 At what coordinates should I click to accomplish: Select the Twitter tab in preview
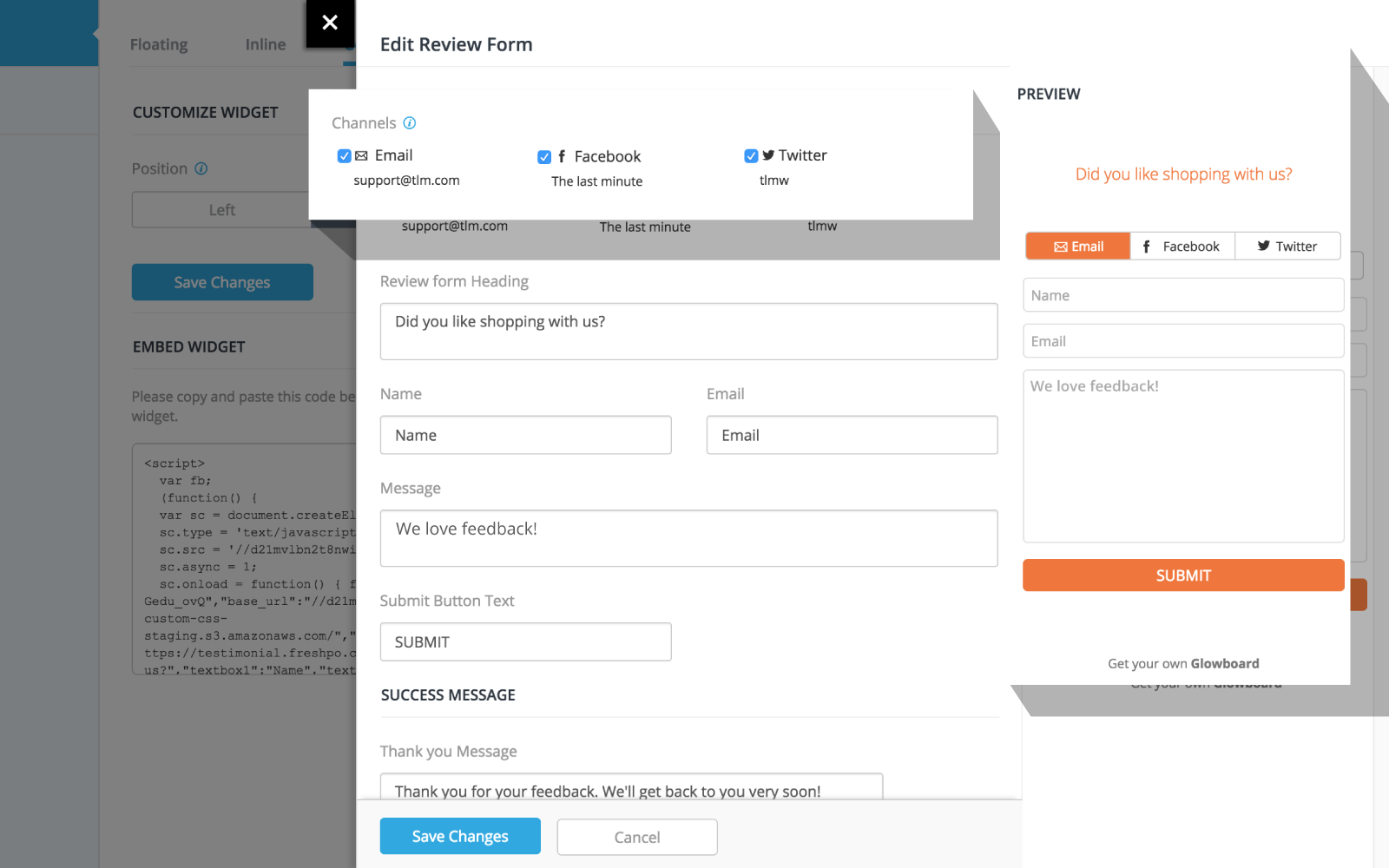point(1287,247)
